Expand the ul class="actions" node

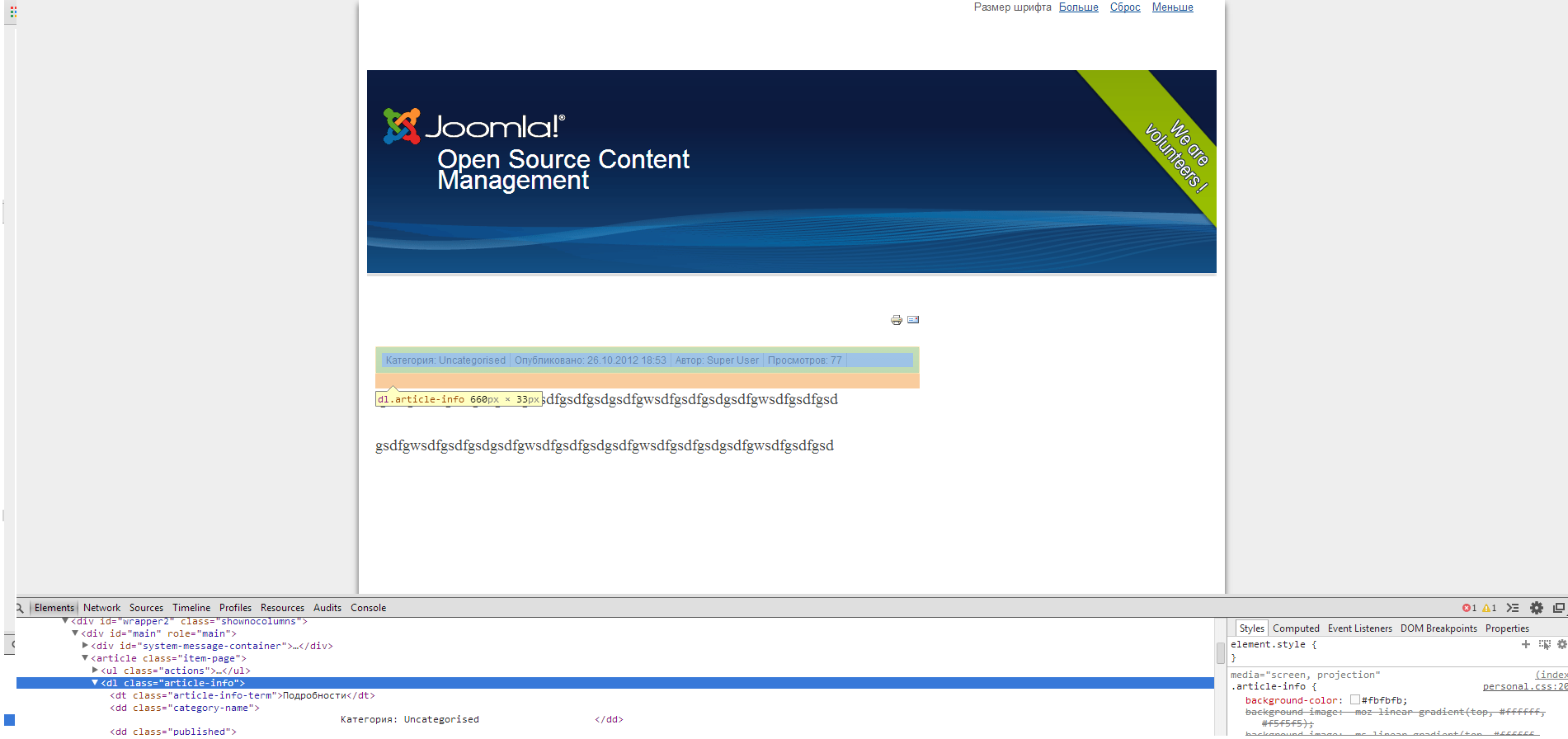pos(95,671)
